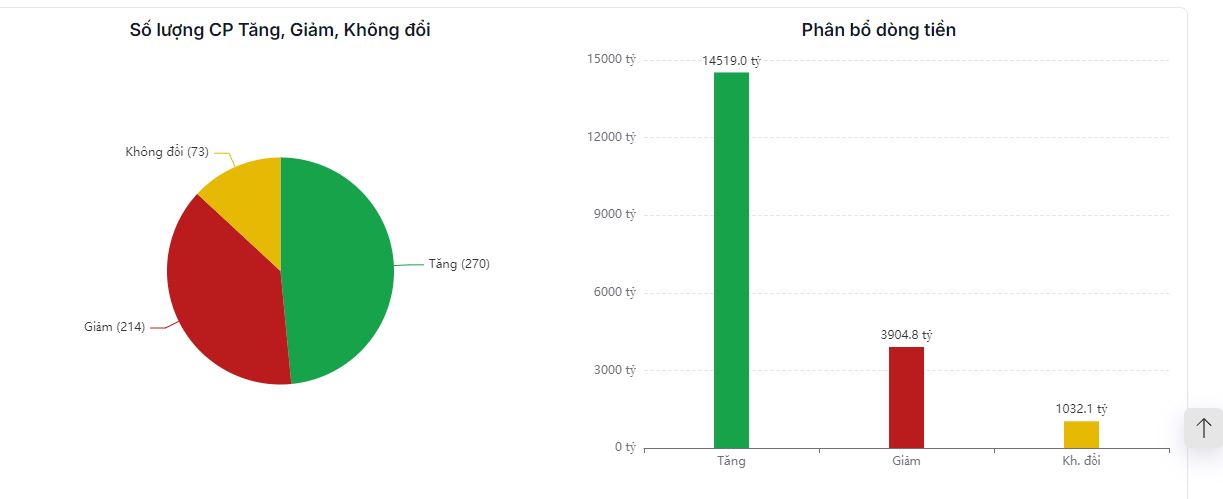
Task: Click the '14519.0 tỷ' bar value label
Action: click(731, 61)
